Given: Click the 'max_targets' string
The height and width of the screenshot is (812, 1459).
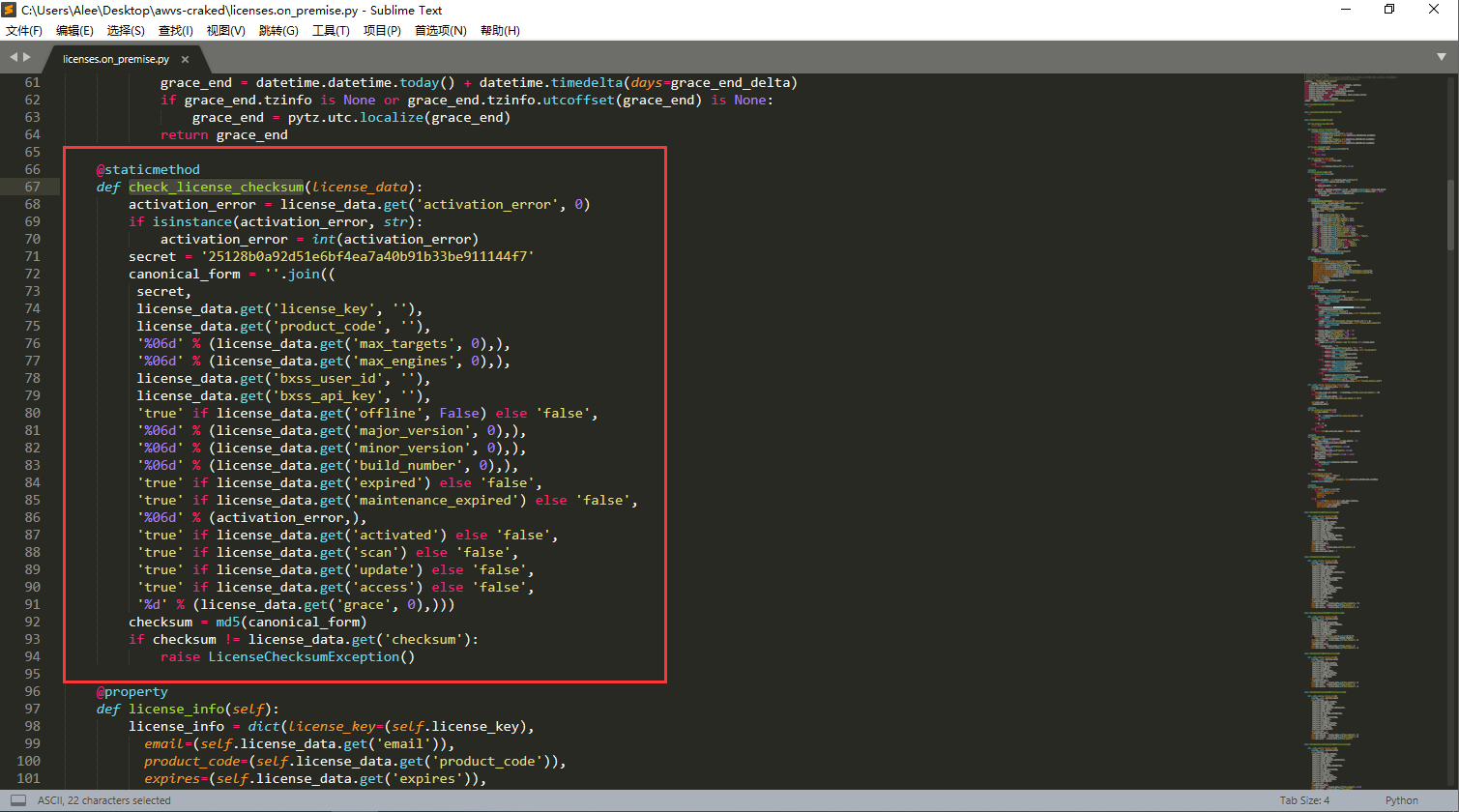Looking at the screenshot, I should [403, 343].
